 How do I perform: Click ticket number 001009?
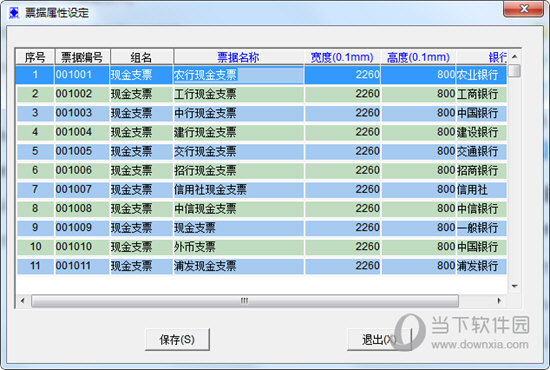point(82,228)
